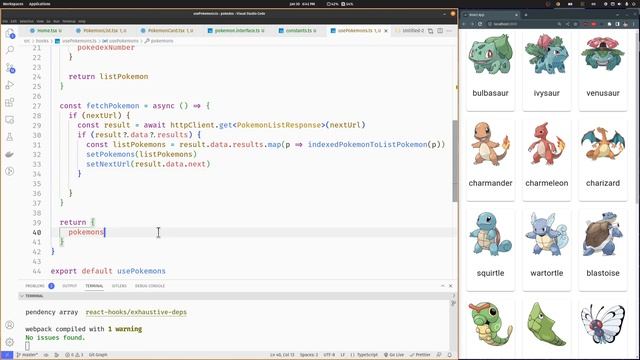Click share icon in browser address bar
The image size is (640, 360).
[x=567, y=24]
